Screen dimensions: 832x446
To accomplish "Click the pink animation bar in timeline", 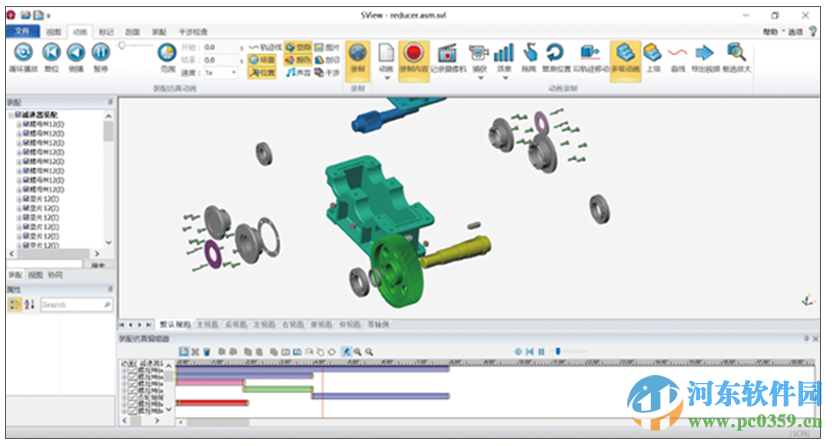I will (210, 382).
